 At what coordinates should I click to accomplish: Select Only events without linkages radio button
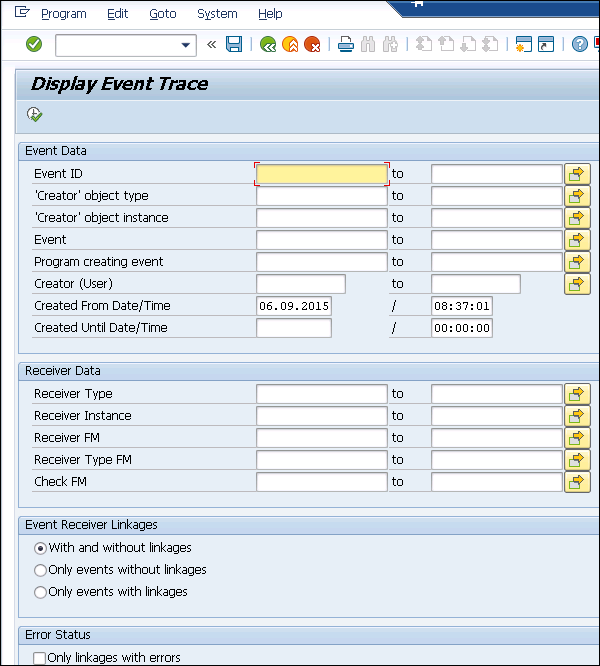(40, 570)
